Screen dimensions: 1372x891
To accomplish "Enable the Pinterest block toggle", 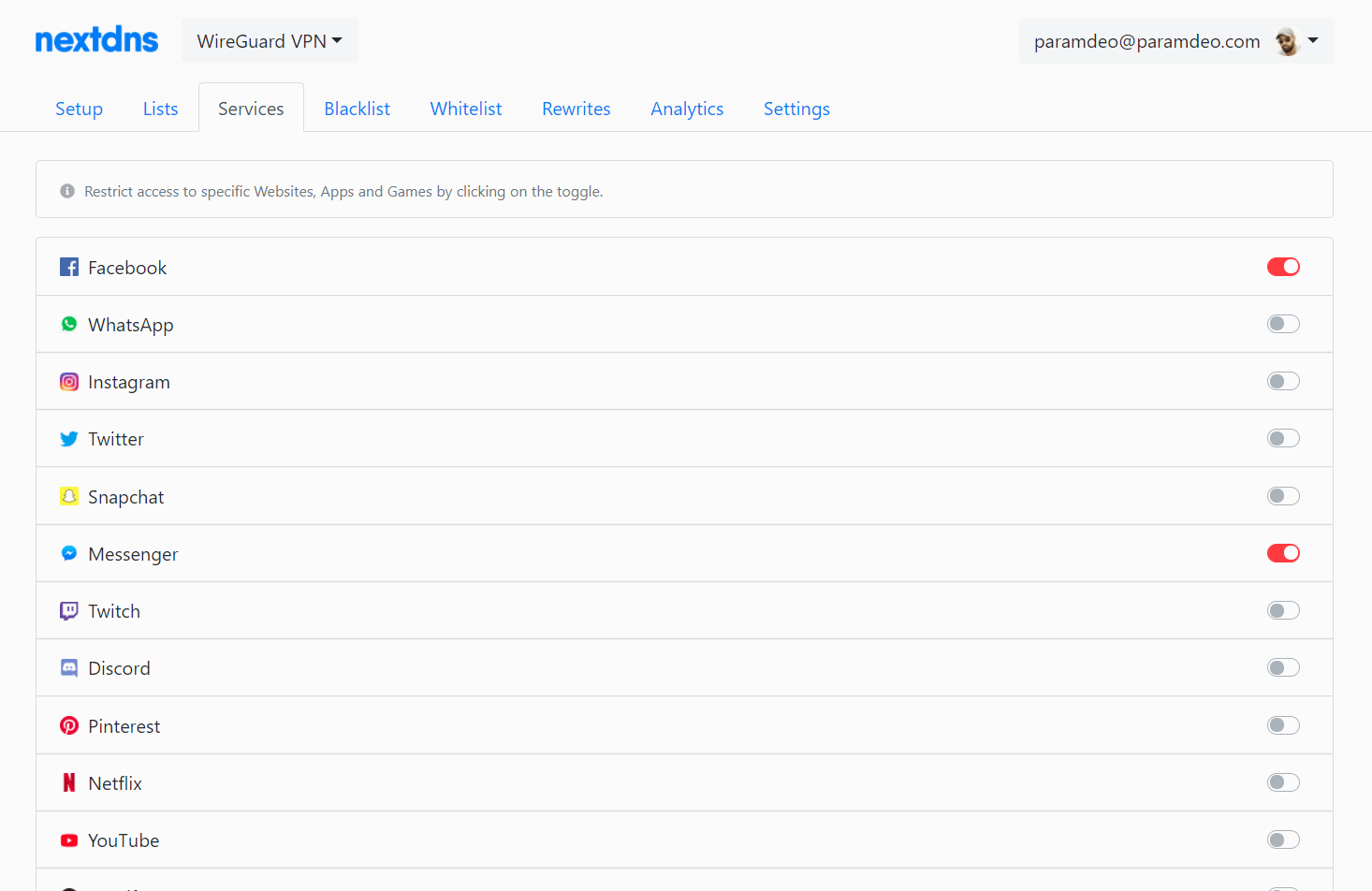I will 1283,725.
